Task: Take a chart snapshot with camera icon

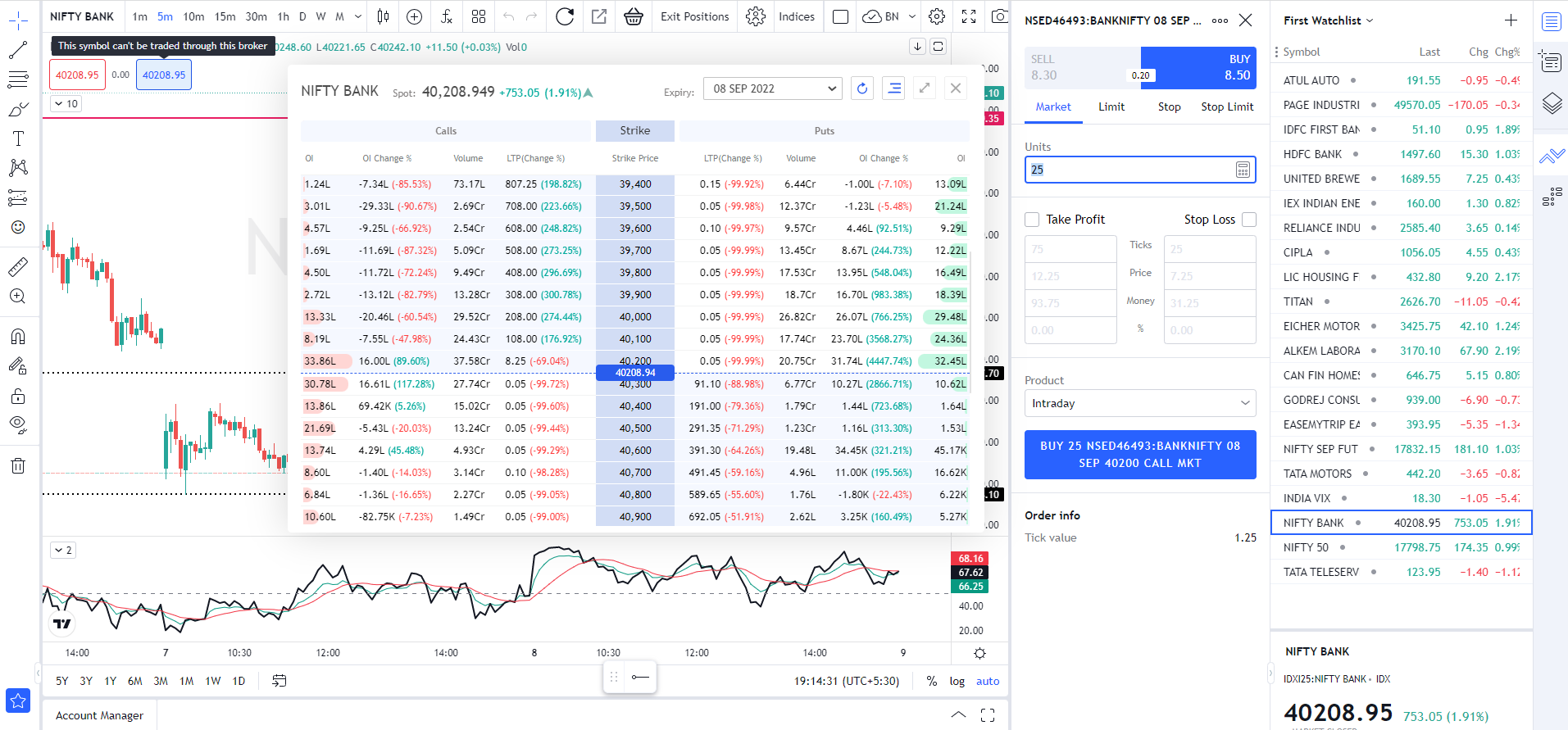Action: click(999, 16)
